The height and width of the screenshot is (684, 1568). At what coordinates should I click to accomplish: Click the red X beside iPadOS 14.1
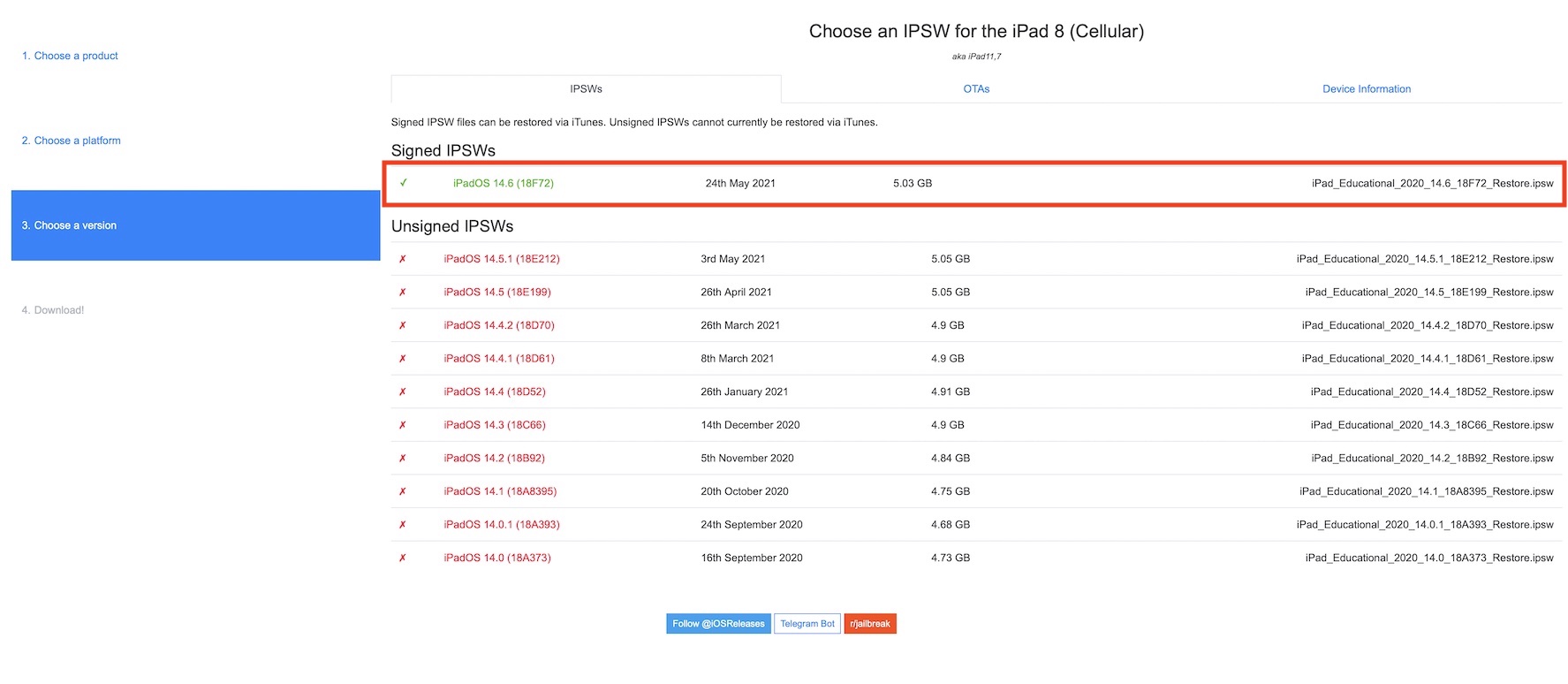(403, 491)
